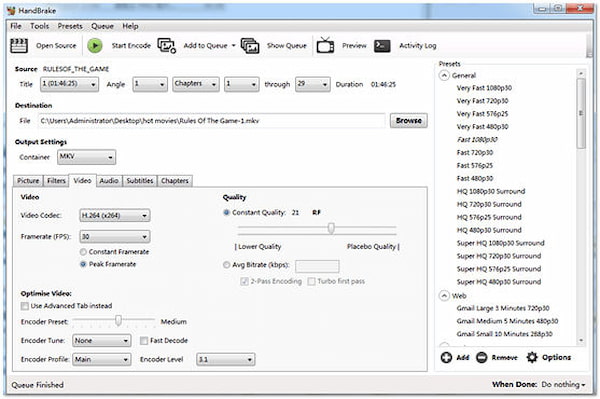Image resolution: width=600 pixels, height=399 pixels.
Task: Select Constant Framerate radio button
Action: 83,252
